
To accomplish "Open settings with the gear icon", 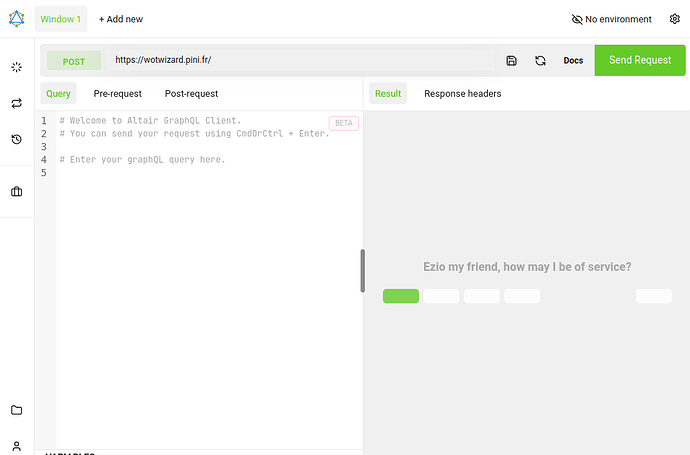I will tap(674, 19).
